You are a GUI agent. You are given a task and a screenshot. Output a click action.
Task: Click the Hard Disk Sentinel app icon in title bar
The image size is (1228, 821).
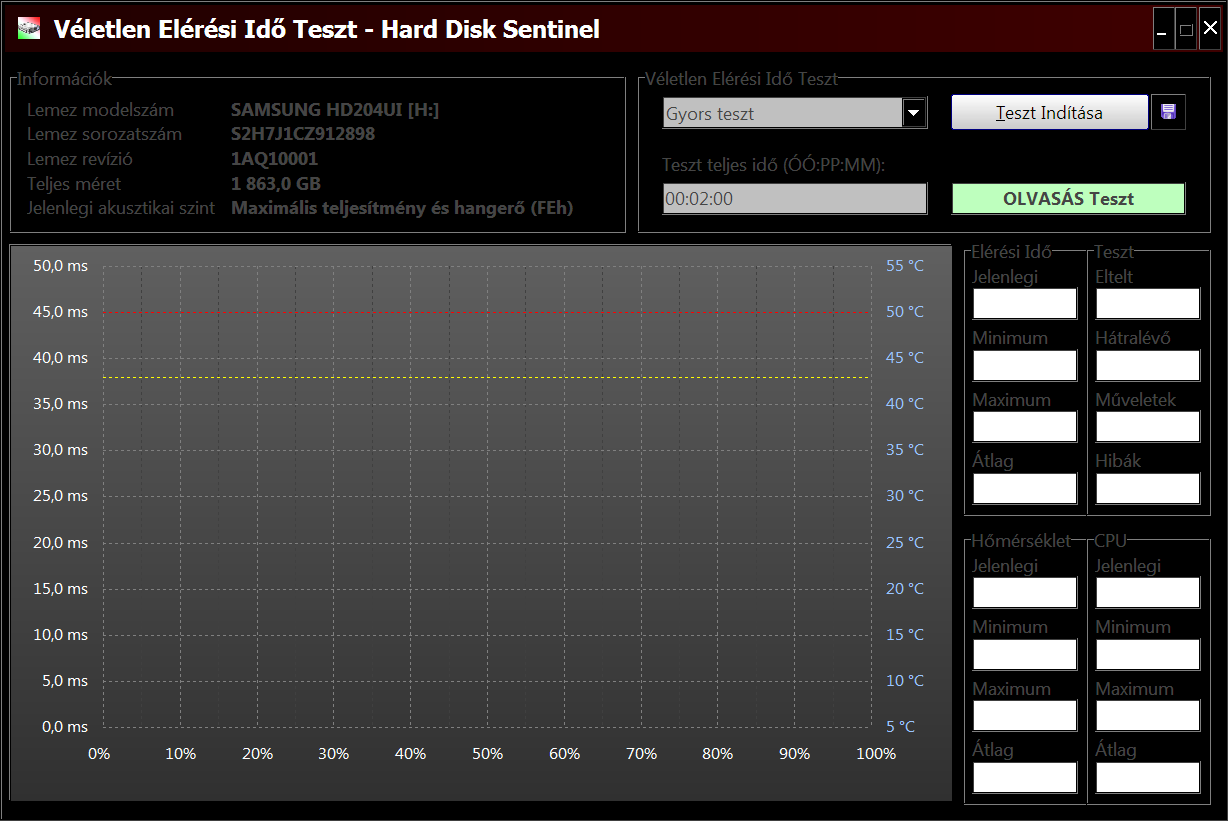tap(29, 29)
